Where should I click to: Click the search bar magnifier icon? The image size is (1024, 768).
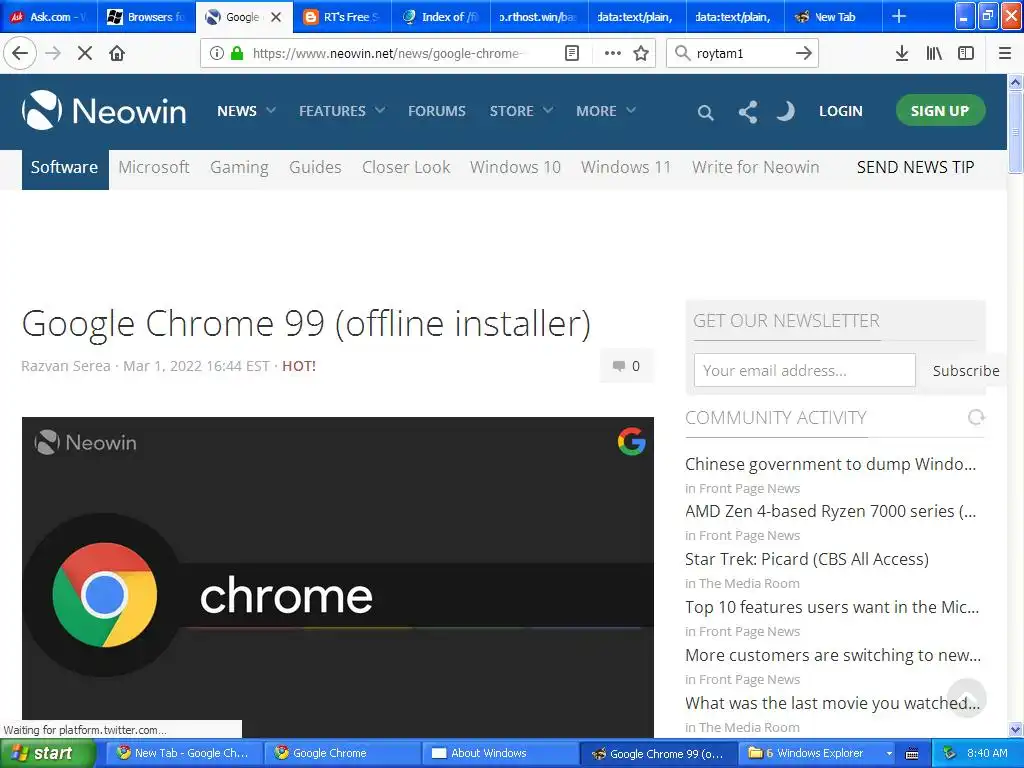click(x=682, y=53)
